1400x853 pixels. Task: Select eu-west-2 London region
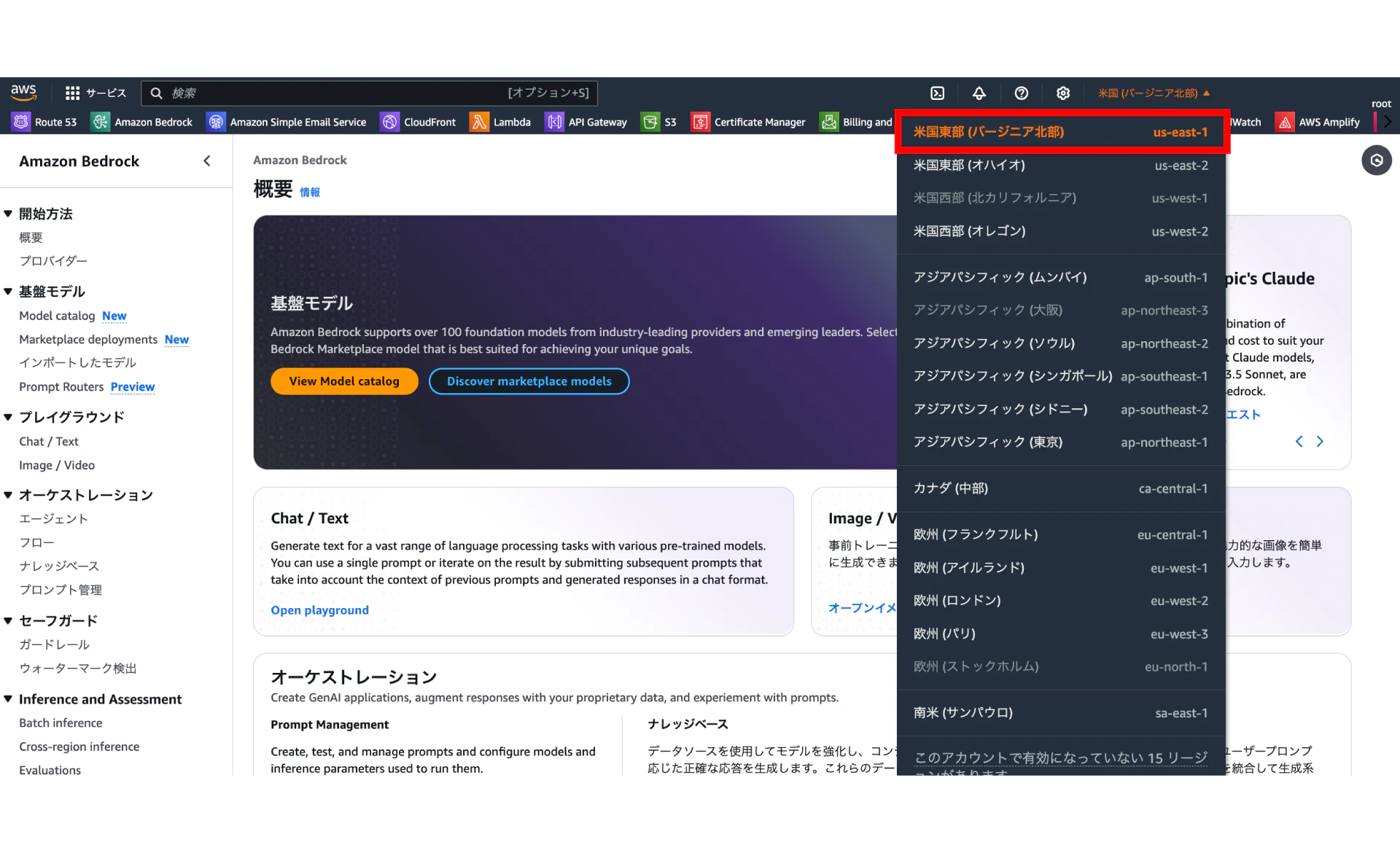(x=1061, y=601)
